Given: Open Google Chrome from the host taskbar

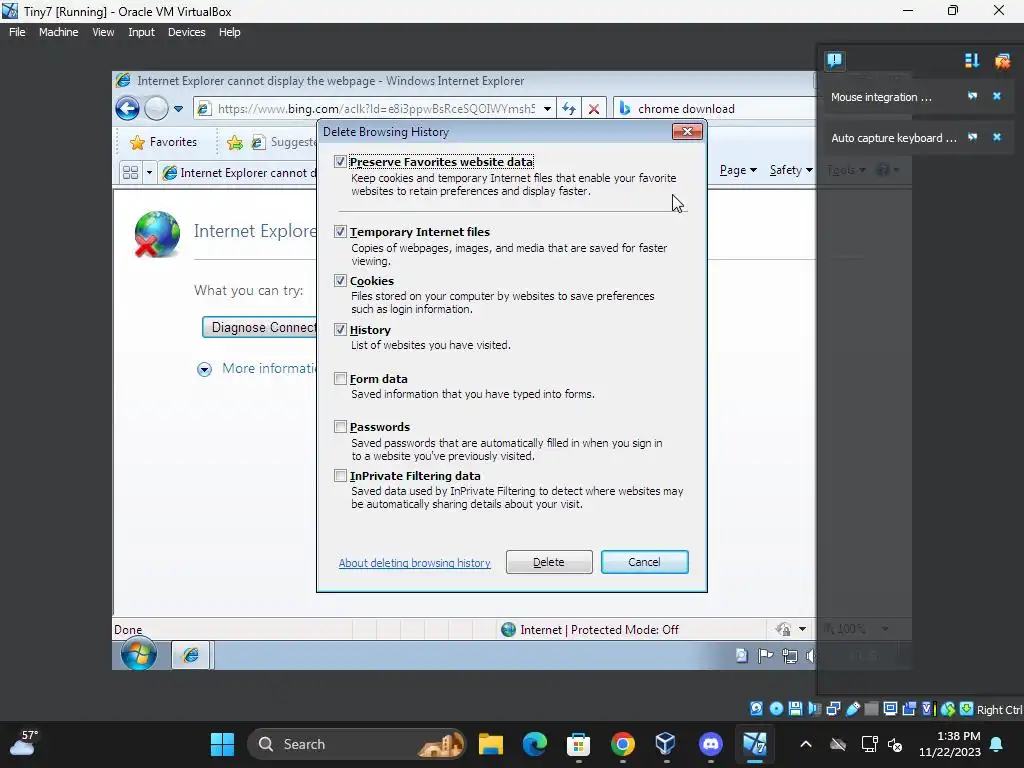Looking at the screenshot, I should (622, 744).
